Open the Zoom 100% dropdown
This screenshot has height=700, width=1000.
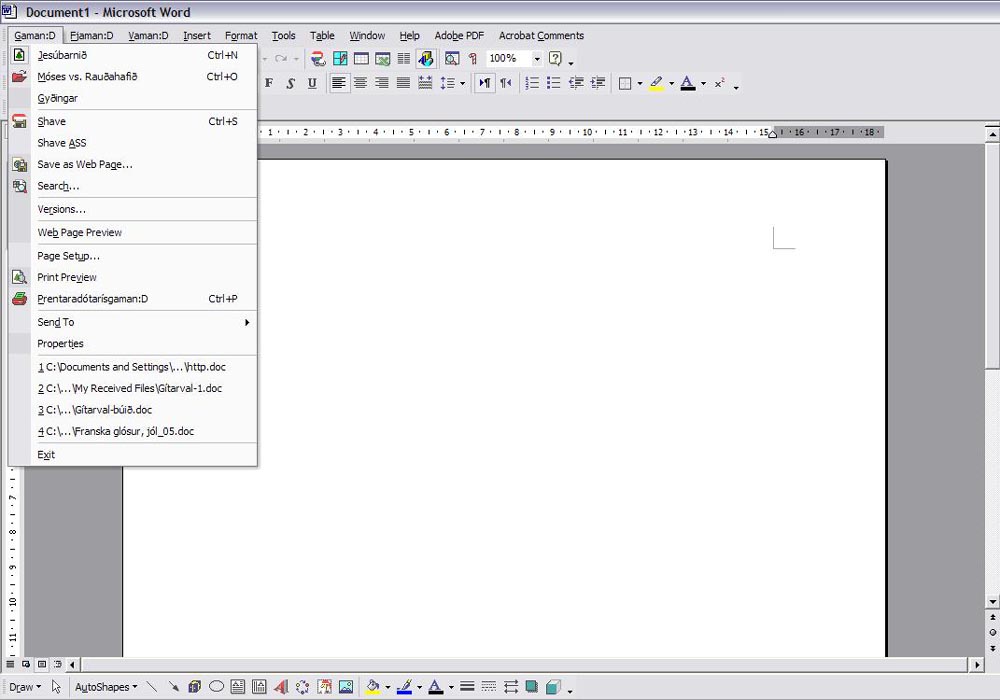click(537, 59)
